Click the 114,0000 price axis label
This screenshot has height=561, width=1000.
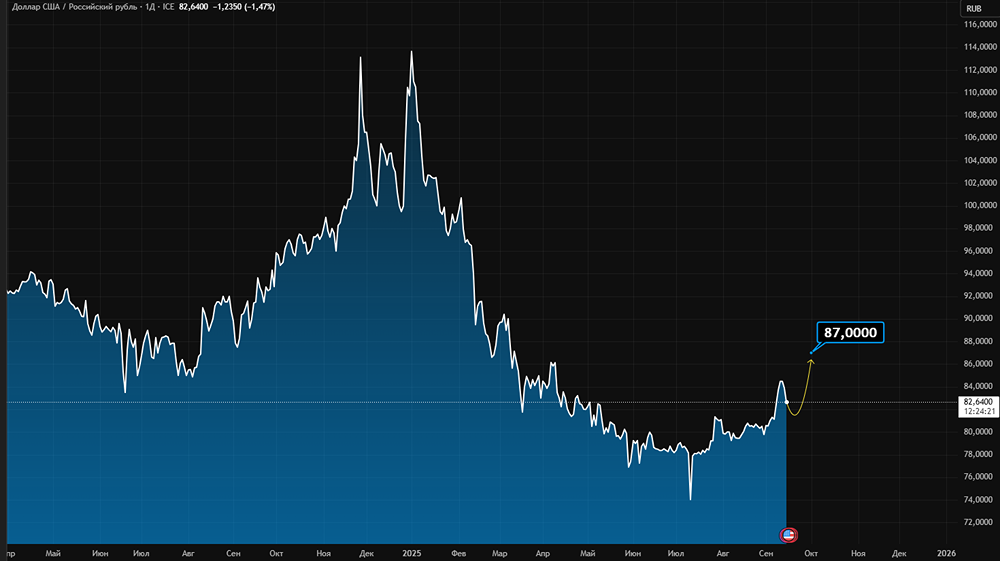pyautogui.click(x=980, y=47)
